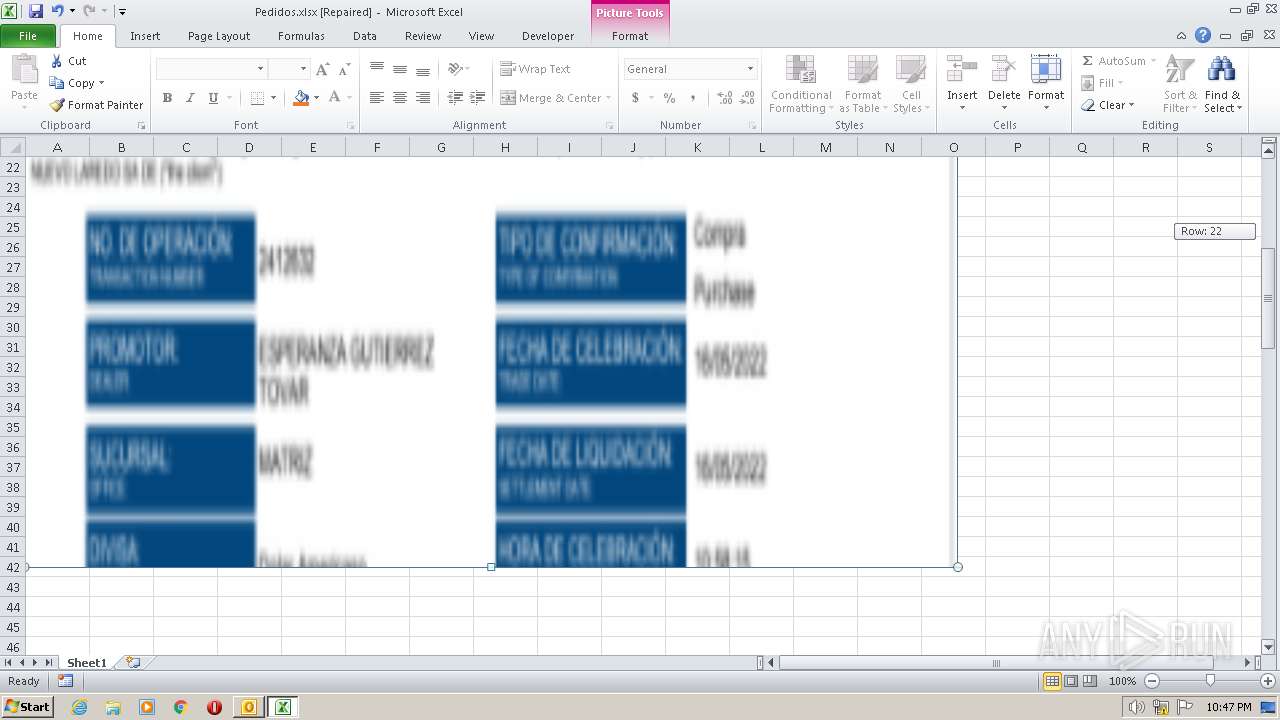Select column header M

coord(825,147)
